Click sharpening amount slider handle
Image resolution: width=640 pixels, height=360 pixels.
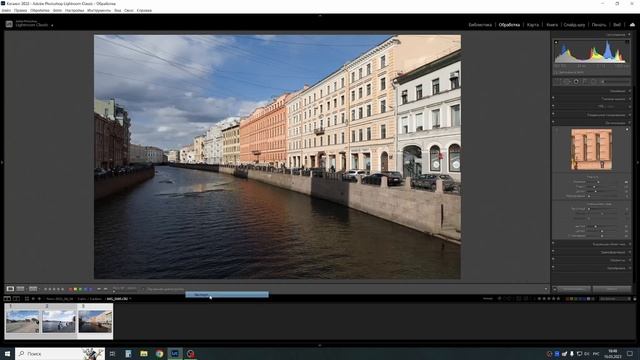click(x=598, y=182)
